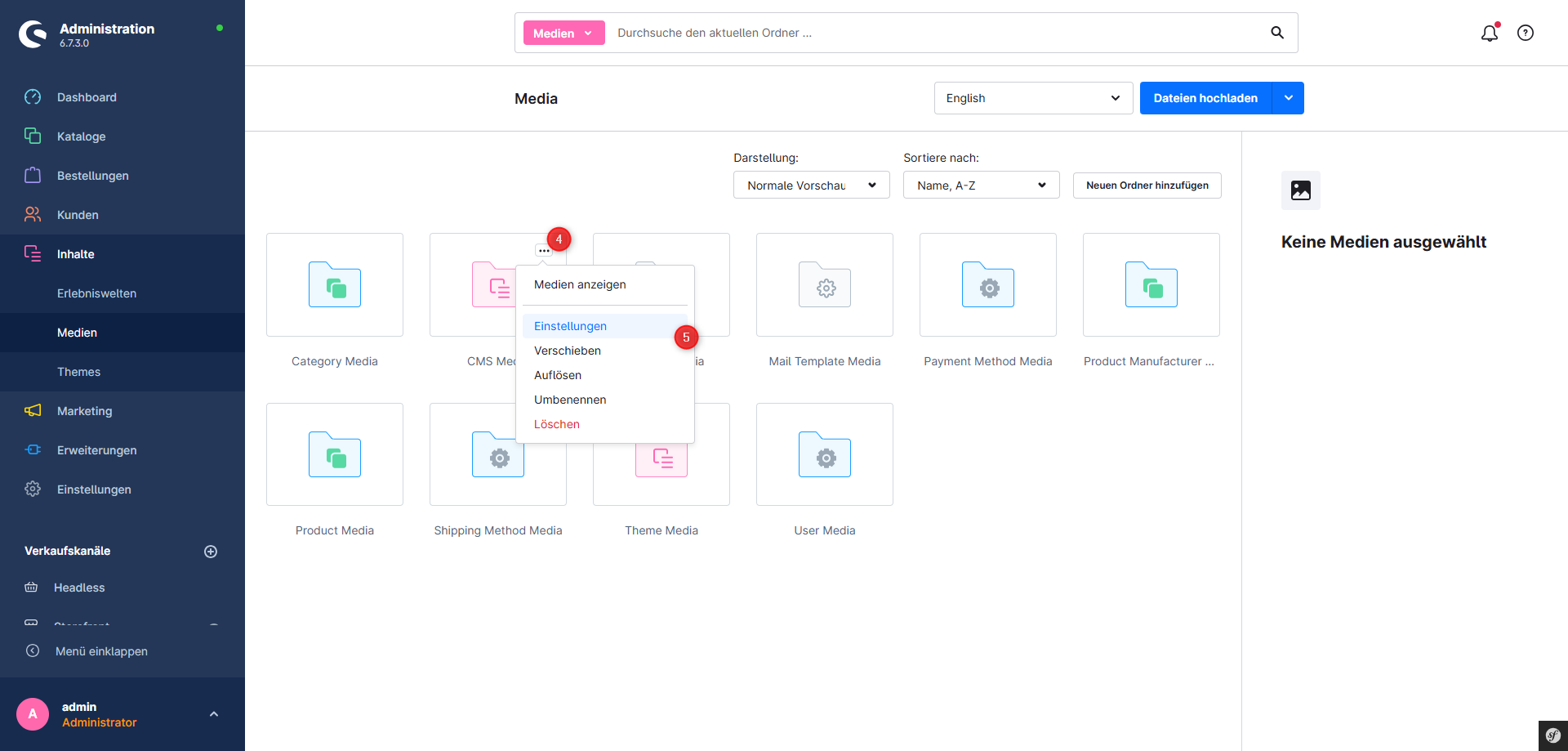The width and height of the screenshot is (1568, 751).
Task: Click the admin avatar circle
Action: [x=33, y=714]
